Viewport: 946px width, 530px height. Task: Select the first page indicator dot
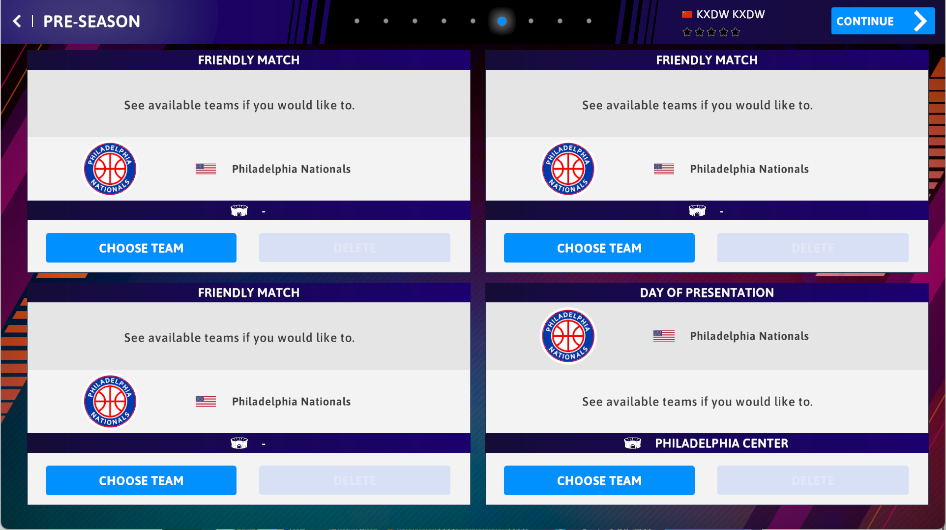tap(357, 21)
